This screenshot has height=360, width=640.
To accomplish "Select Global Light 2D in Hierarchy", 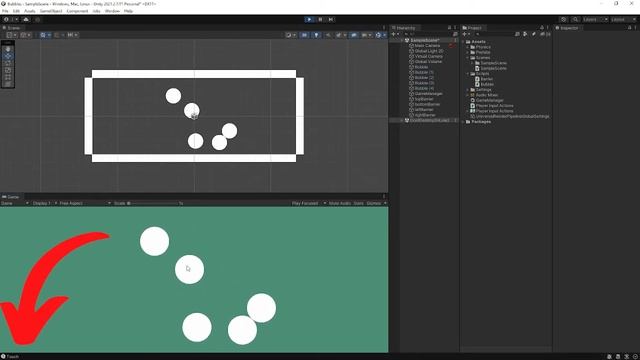I will click(x=429, y=51).
